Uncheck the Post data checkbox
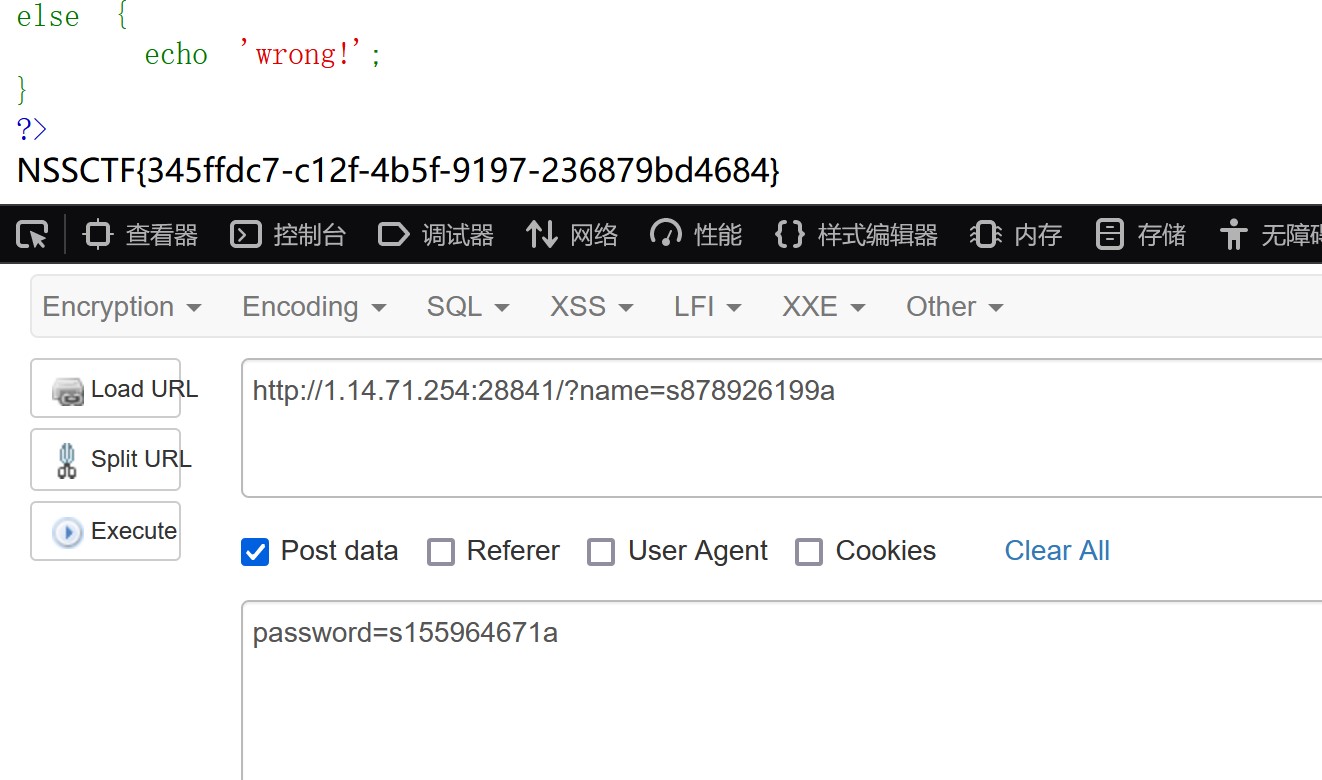1322x780 pixels. click(255, 552)
